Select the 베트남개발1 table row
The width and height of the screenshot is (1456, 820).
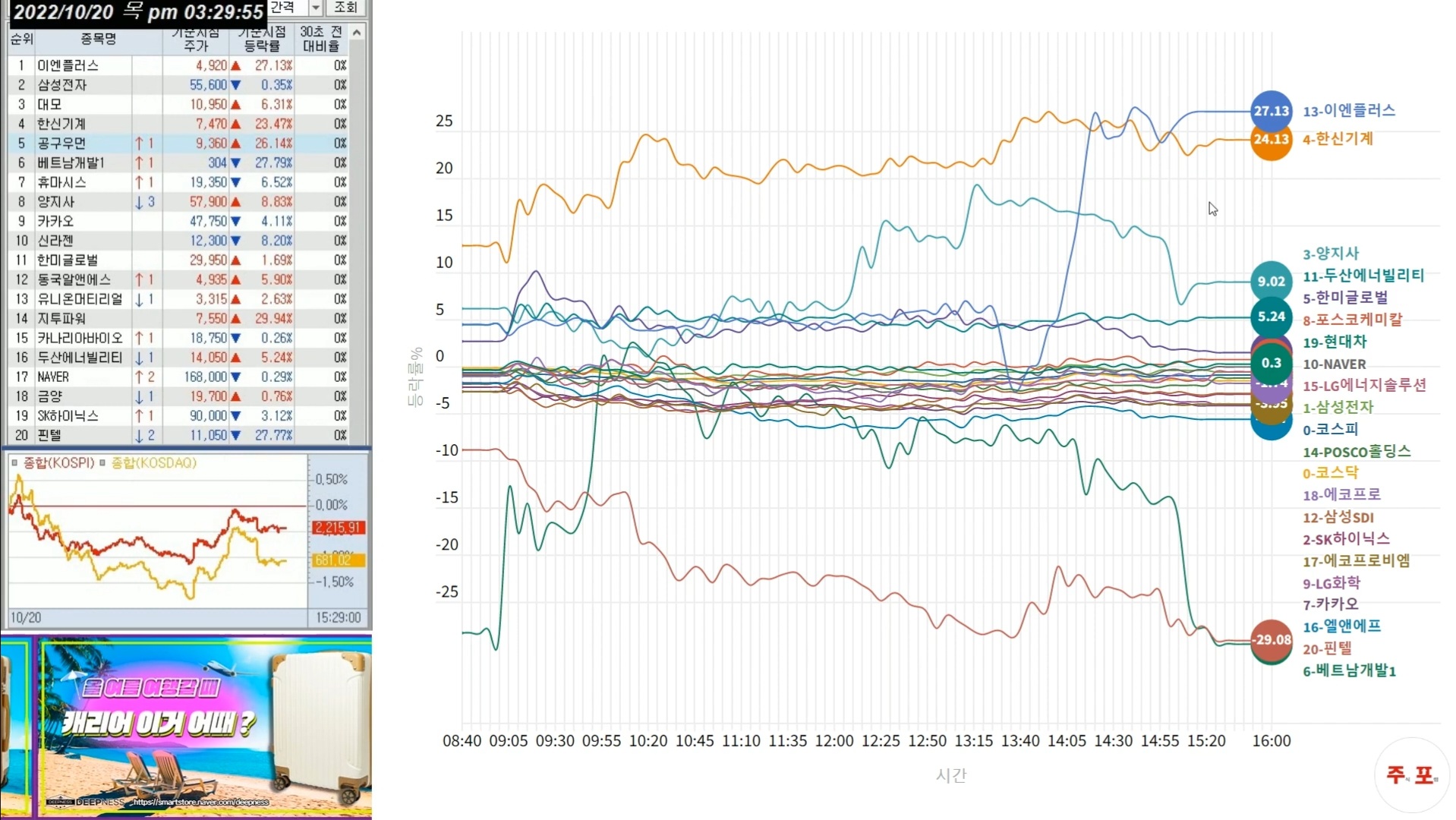pos(178,163)
